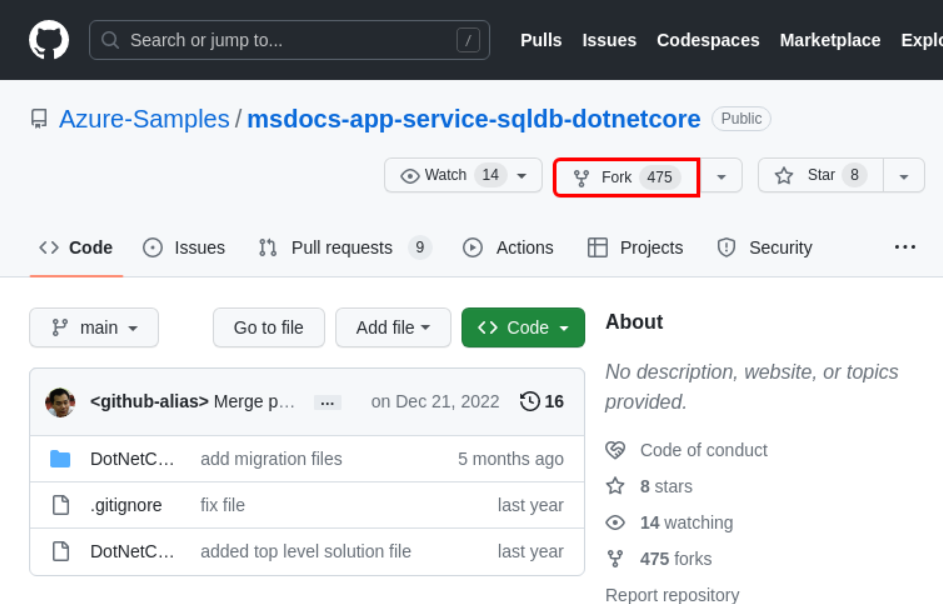Open the green Code clone dropdown
The width and height of the screenshot is (943, 604).
tap(523, 327)
